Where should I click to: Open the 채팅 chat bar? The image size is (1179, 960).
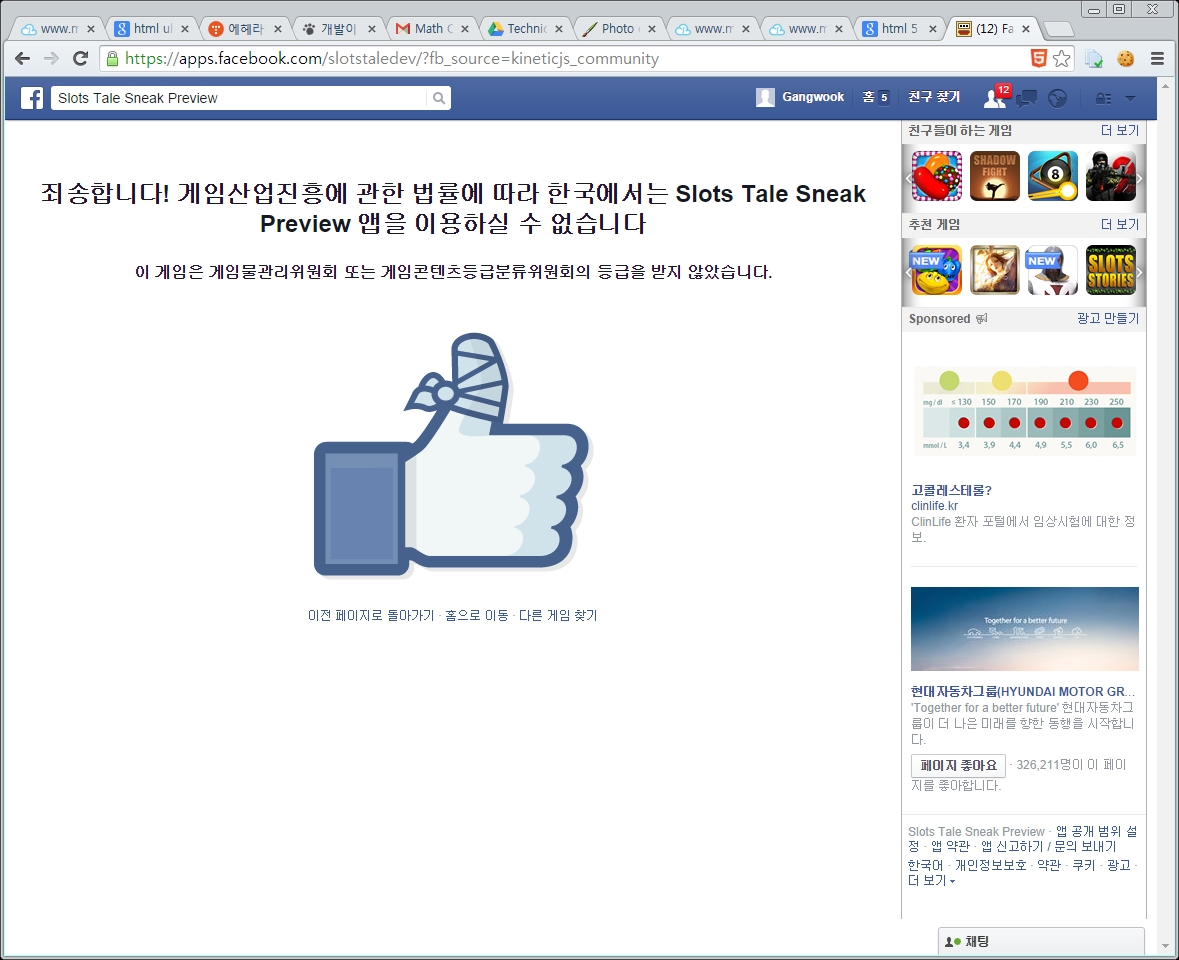pos(1041,941)
